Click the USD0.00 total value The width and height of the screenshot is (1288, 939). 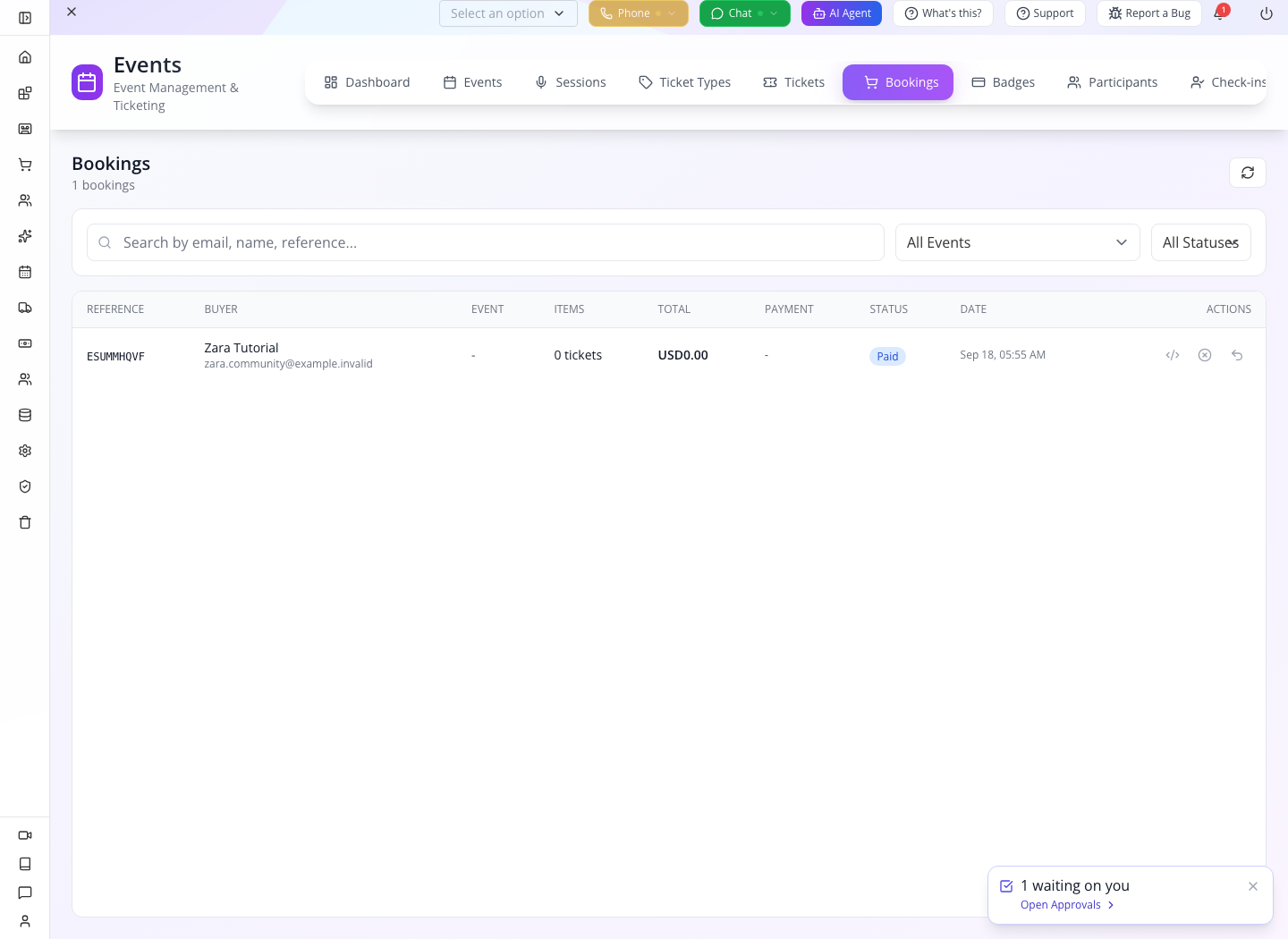pyautogui.click(x=682, y=355)
